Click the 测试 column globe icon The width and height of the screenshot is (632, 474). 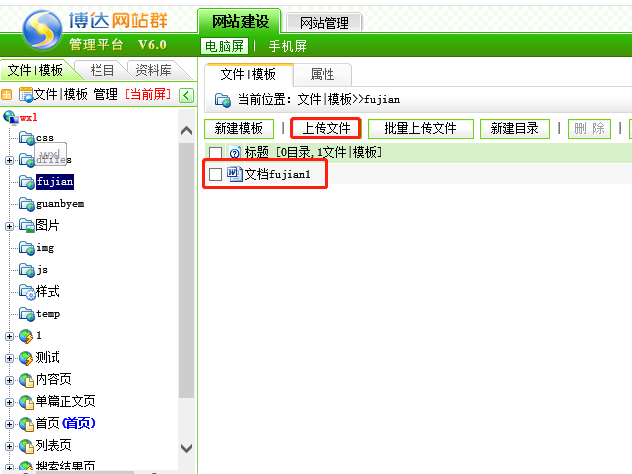point(26,357)
